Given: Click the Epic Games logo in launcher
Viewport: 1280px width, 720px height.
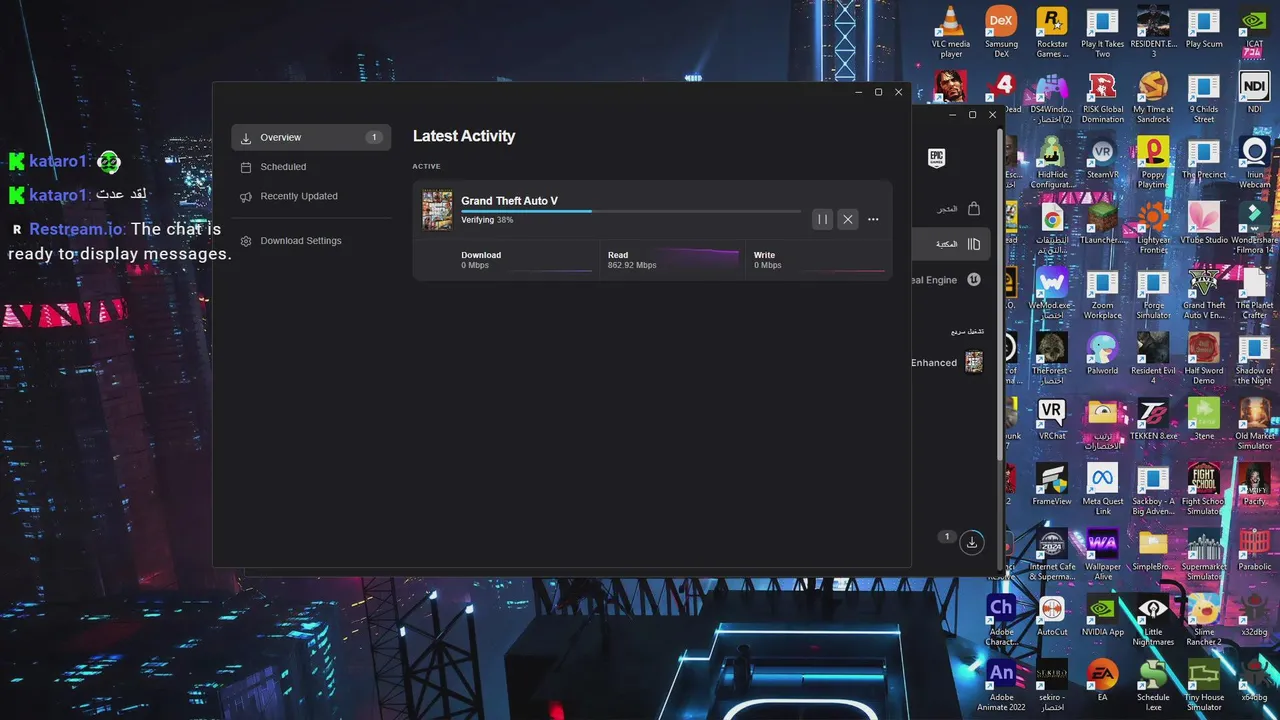Looking at the screenshot, I should coord(936,158).
